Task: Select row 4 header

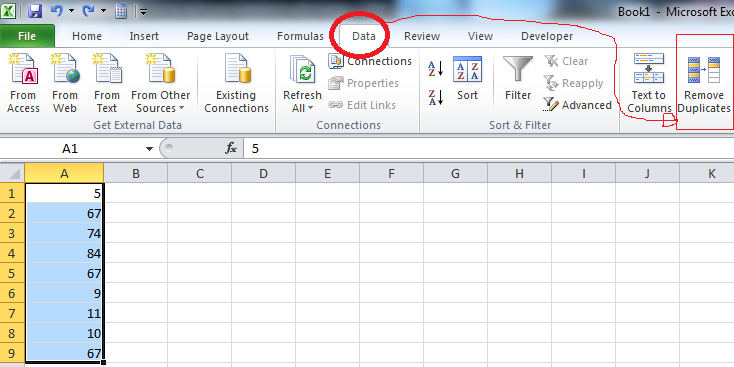Action: point(12,253)
